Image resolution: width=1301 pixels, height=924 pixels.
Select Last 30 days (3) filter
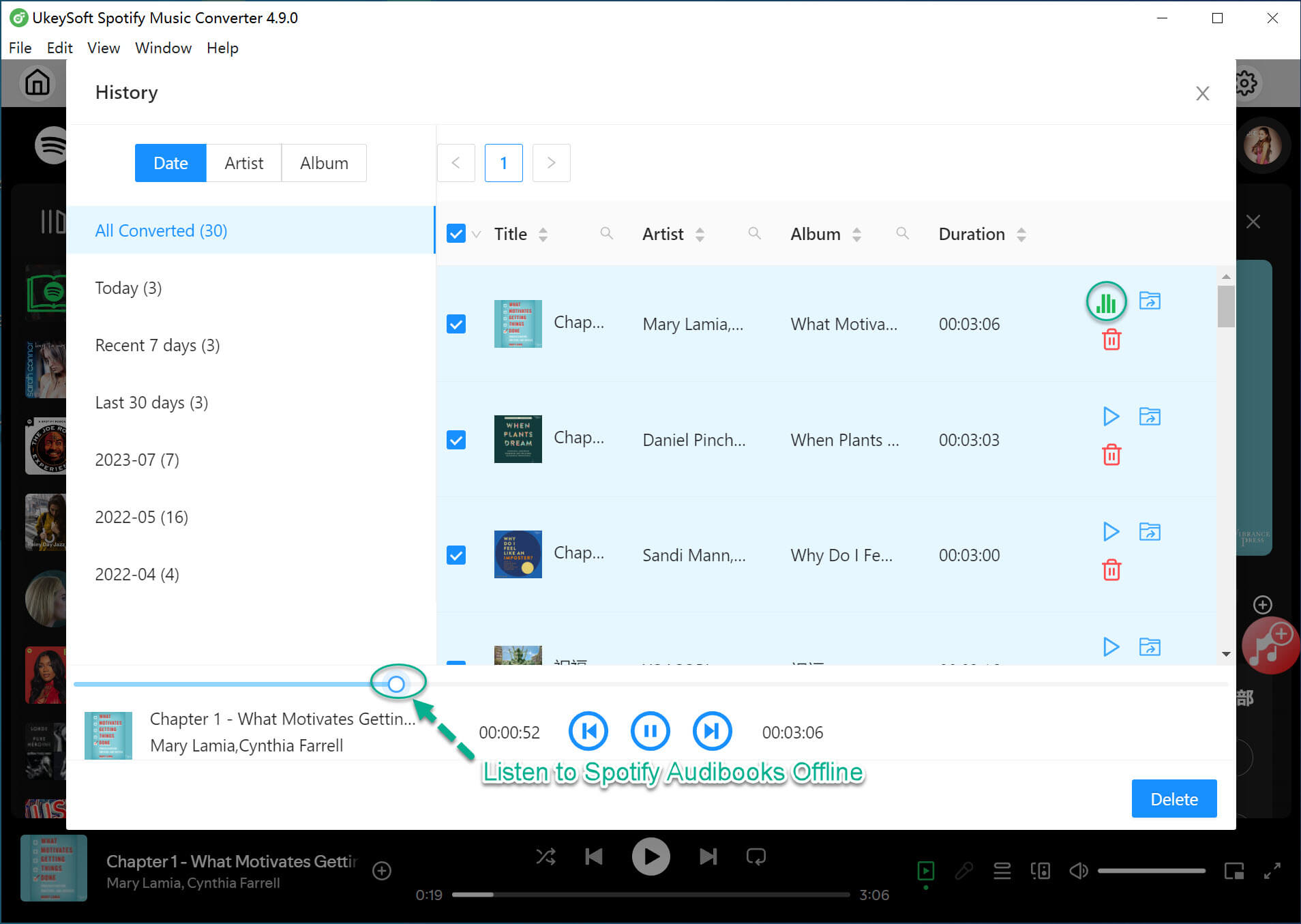(250, 402)
